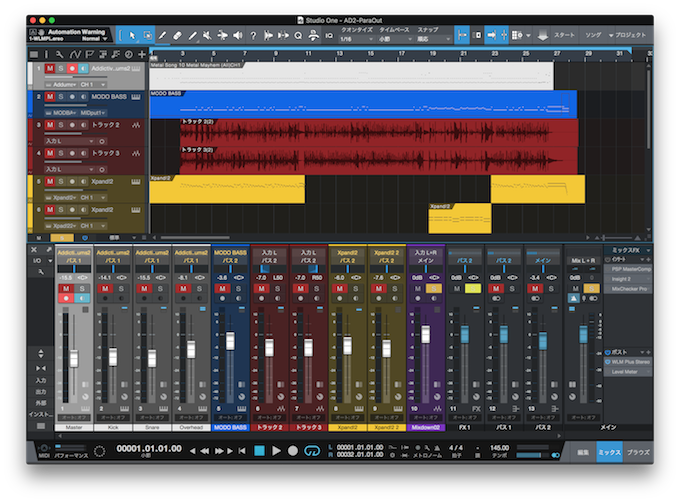Image resolution: width=680 pixels, height=502 pixels.
Task: Open track 3 input L dropdown
Action: click(x=69, y=141)
